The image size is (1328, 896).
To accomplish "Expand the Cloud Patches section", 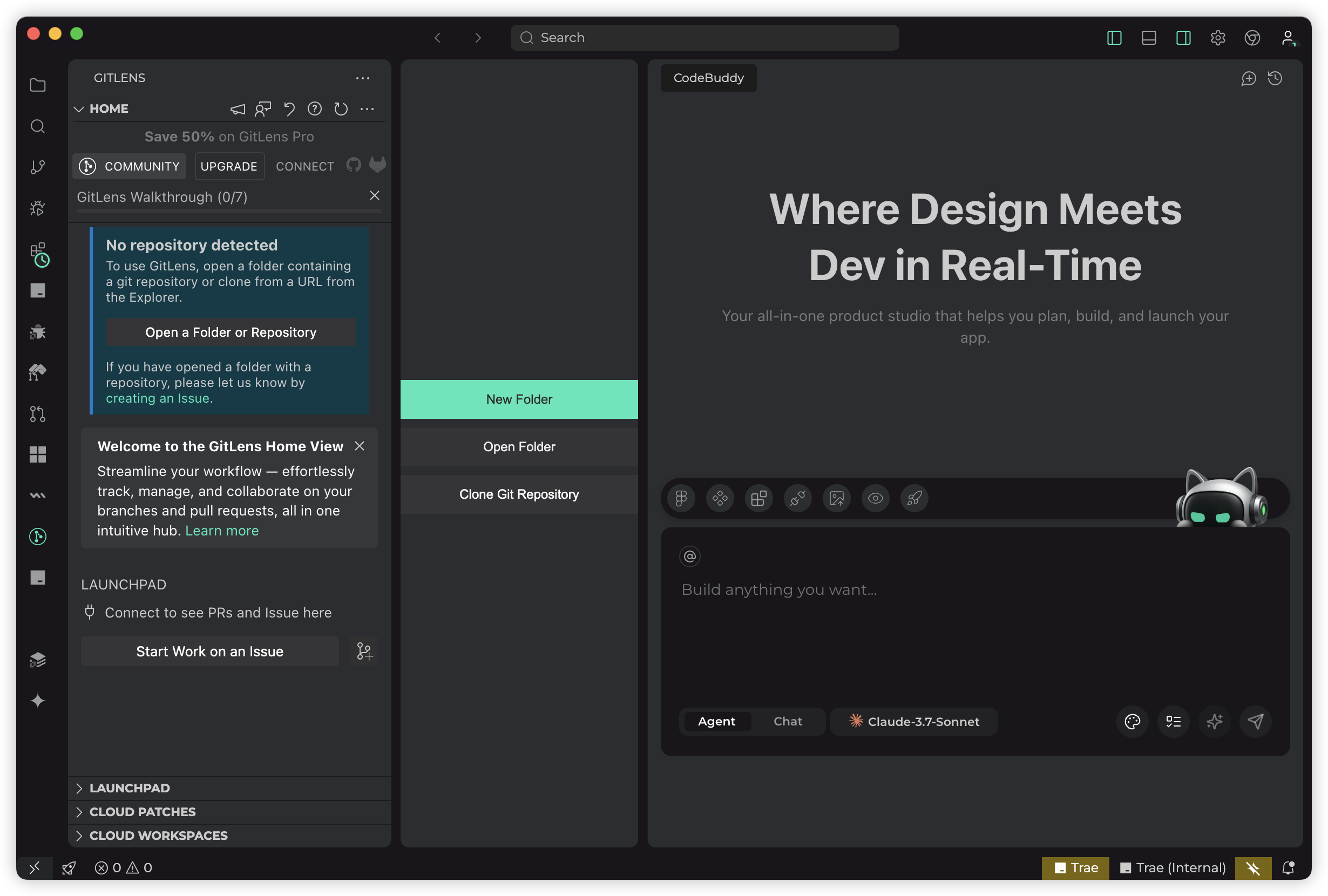I will (x=143, y=811).
